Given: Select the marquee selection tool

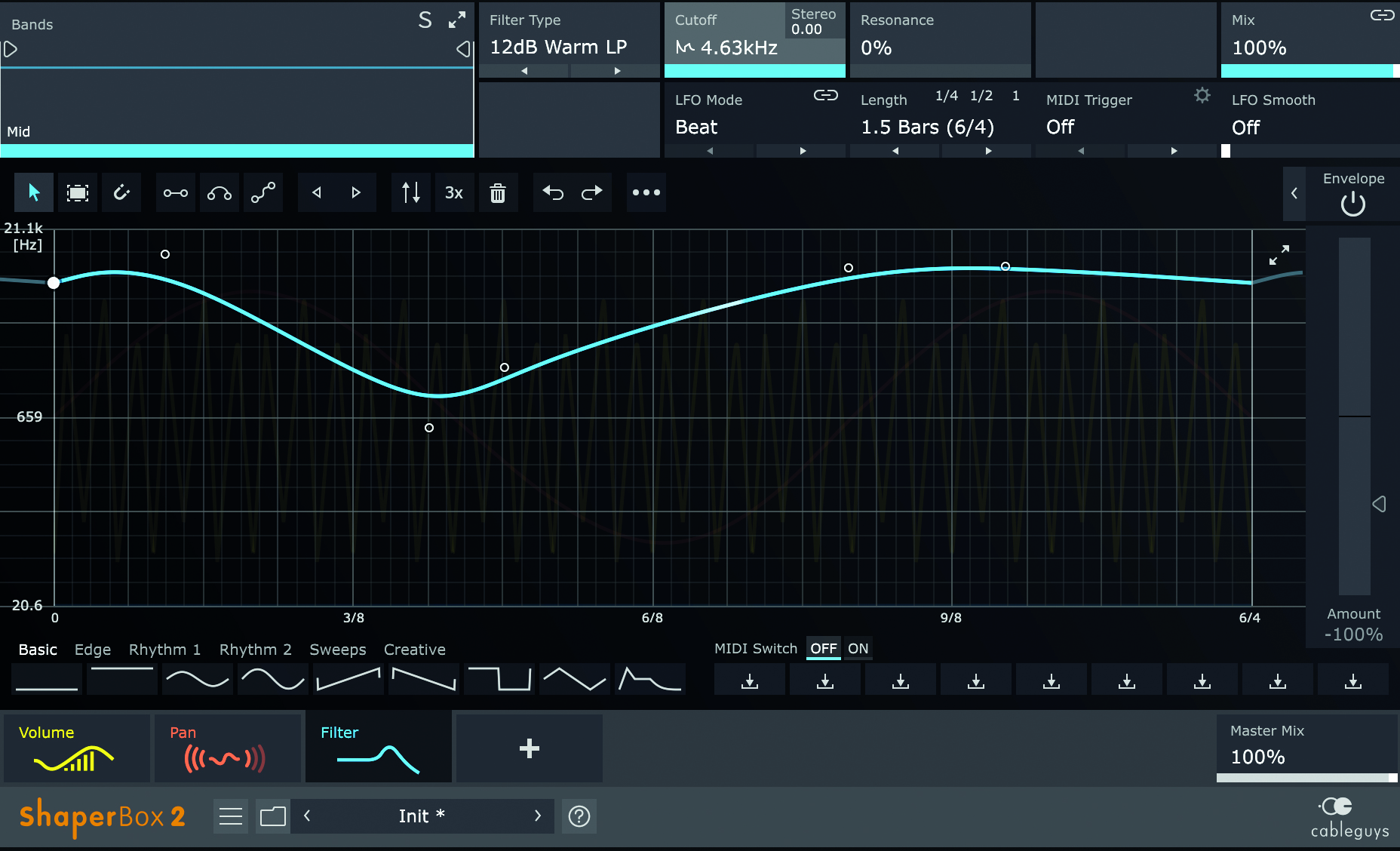Looking at the screenshot, I should [78, 192].
